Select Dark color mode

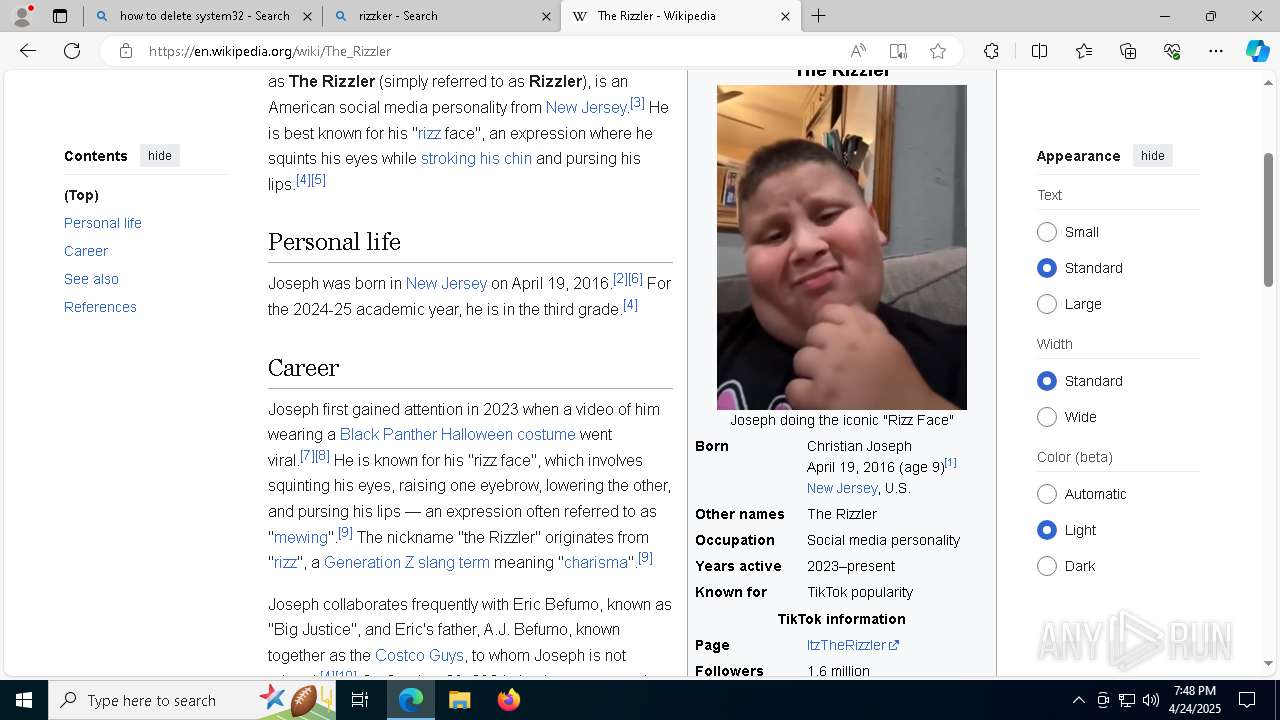(1047, 566)
